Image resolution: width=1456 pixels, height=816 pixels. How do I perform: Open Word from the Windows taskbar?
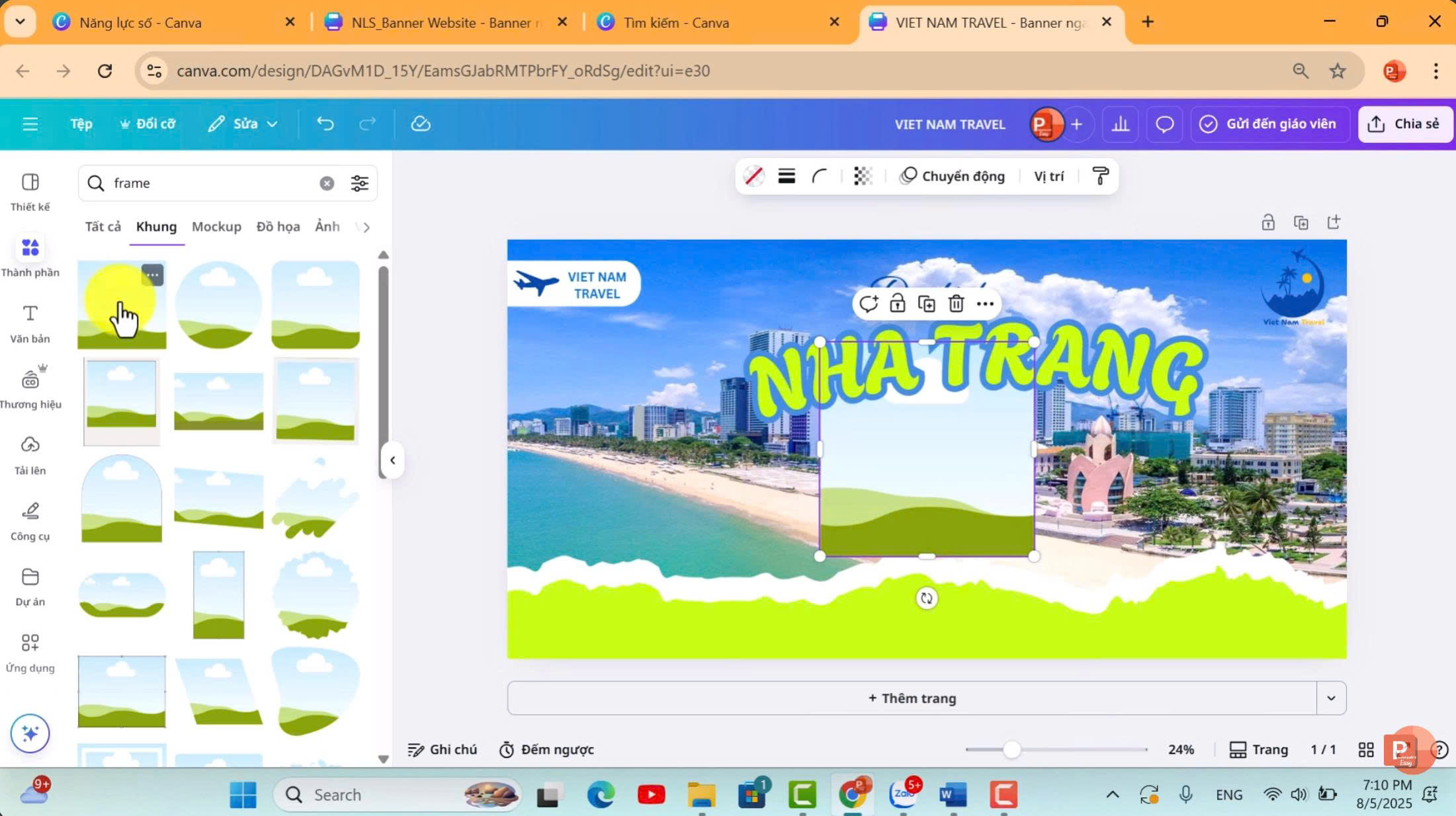[x=953, y=795]
